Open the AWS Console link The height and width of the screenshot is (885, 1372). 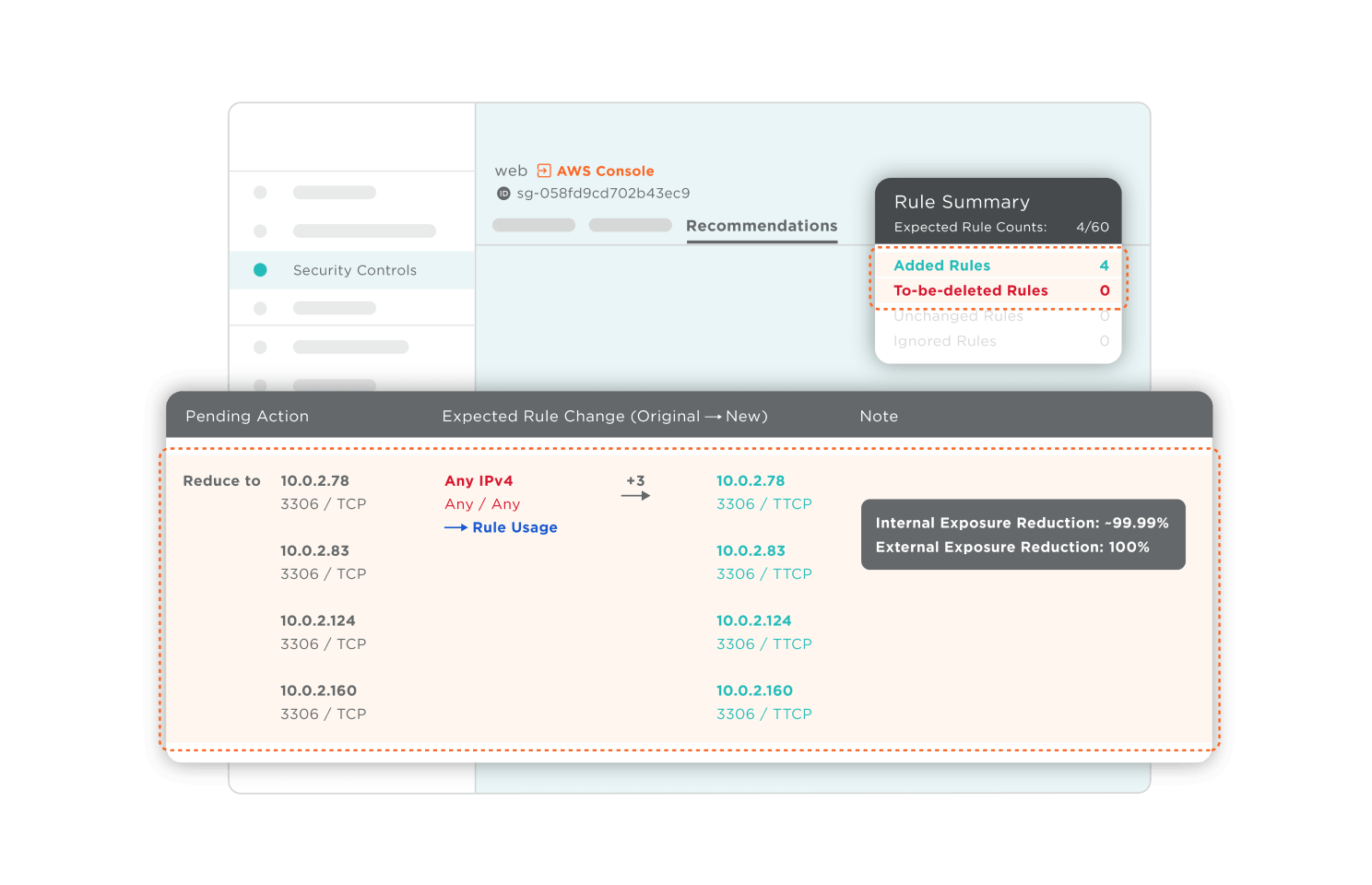605,171
